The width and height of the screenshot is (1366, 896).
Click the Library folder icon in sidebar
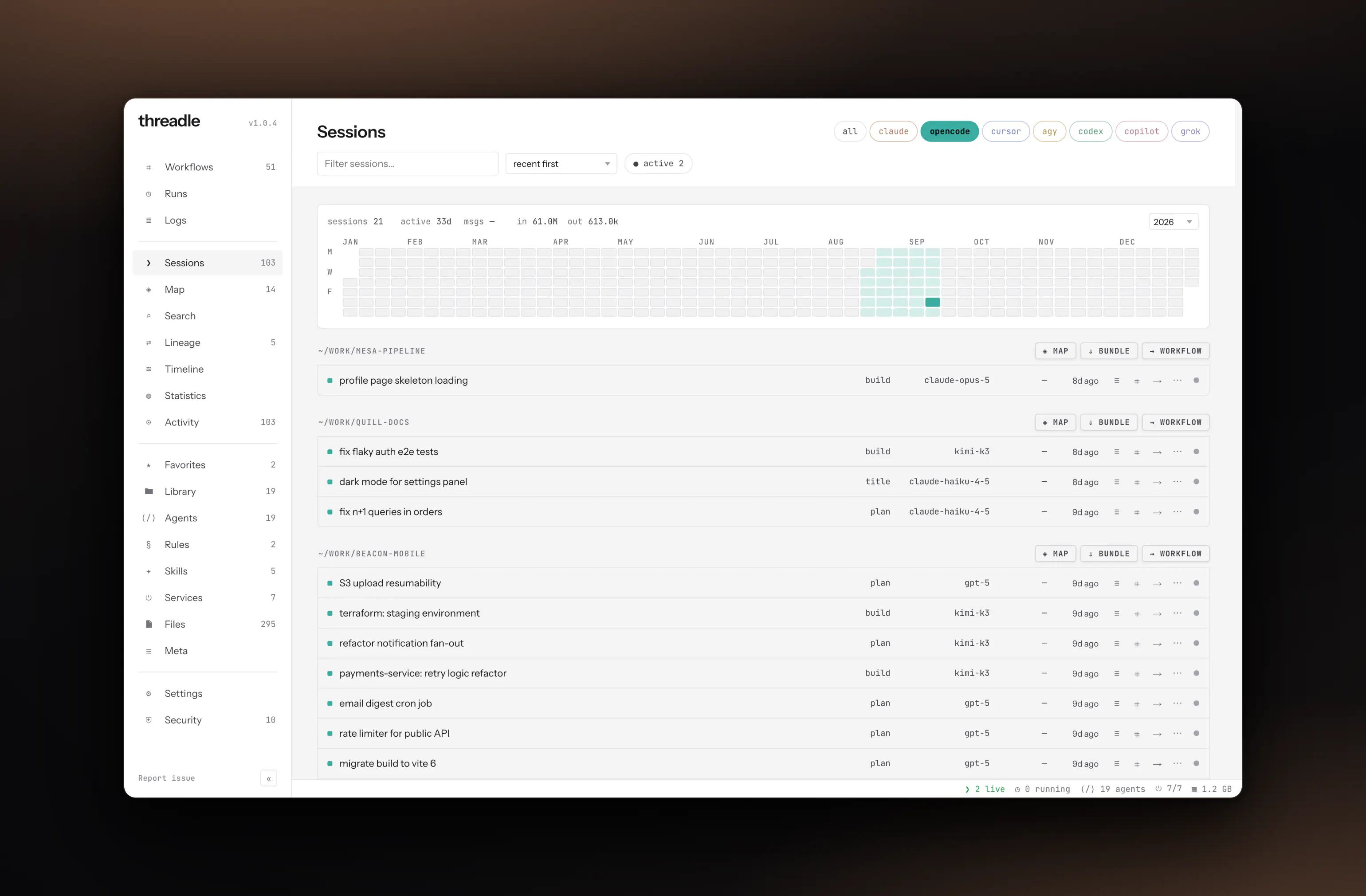[149, 491]
